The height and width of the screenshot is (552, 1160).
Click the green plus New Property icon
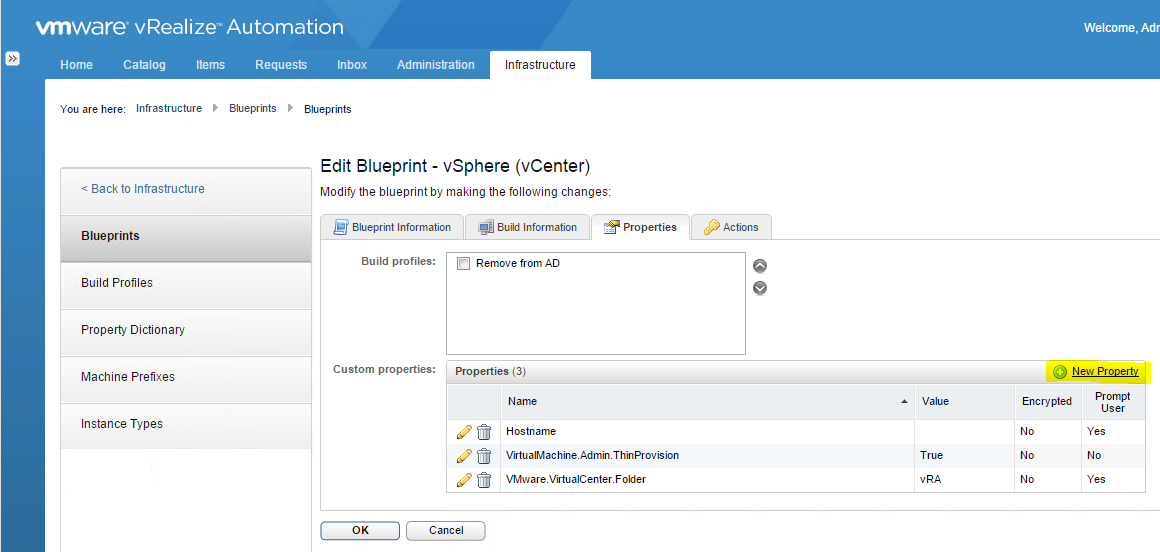pyautogui.click(x=1060, y=372)
